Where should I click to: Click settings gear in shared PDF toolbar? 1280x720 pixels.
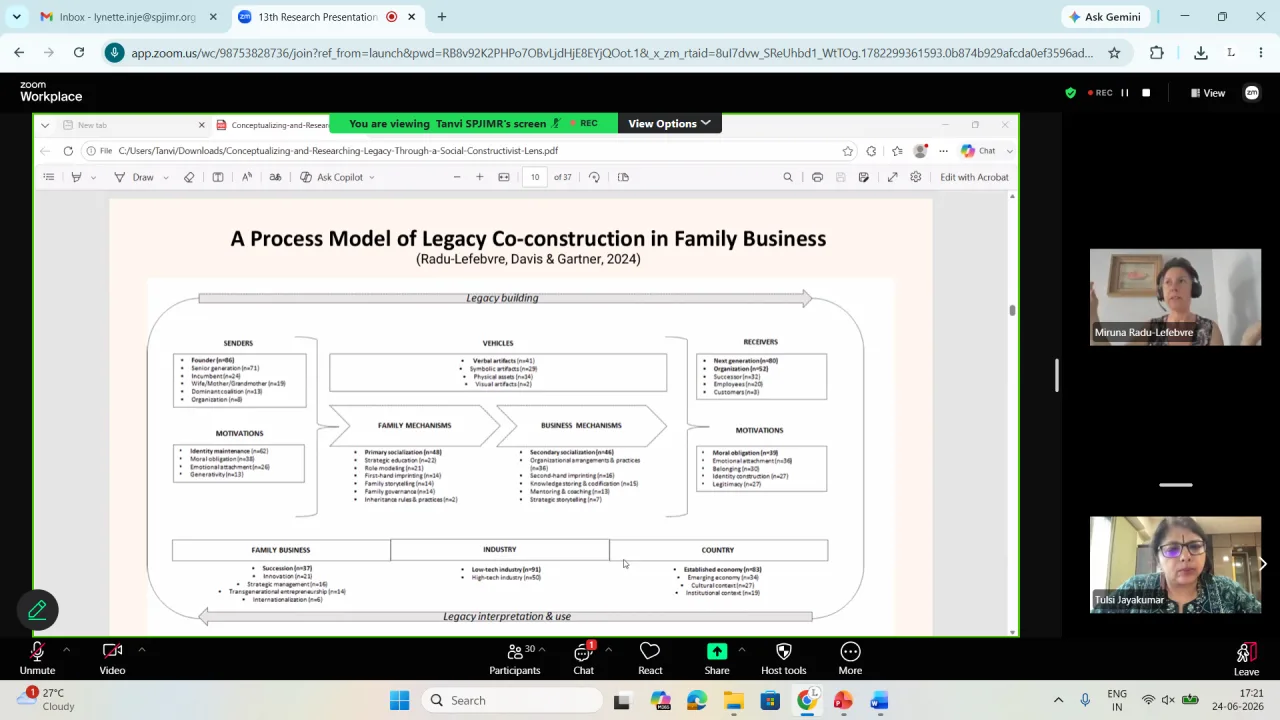915,177
